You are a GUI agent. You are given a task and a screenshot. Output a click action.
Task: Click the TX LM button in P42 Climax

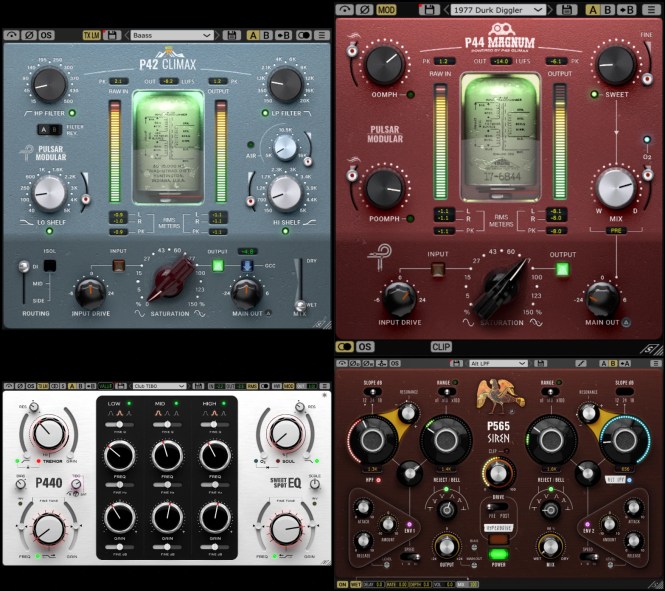(x=91, y=35)
